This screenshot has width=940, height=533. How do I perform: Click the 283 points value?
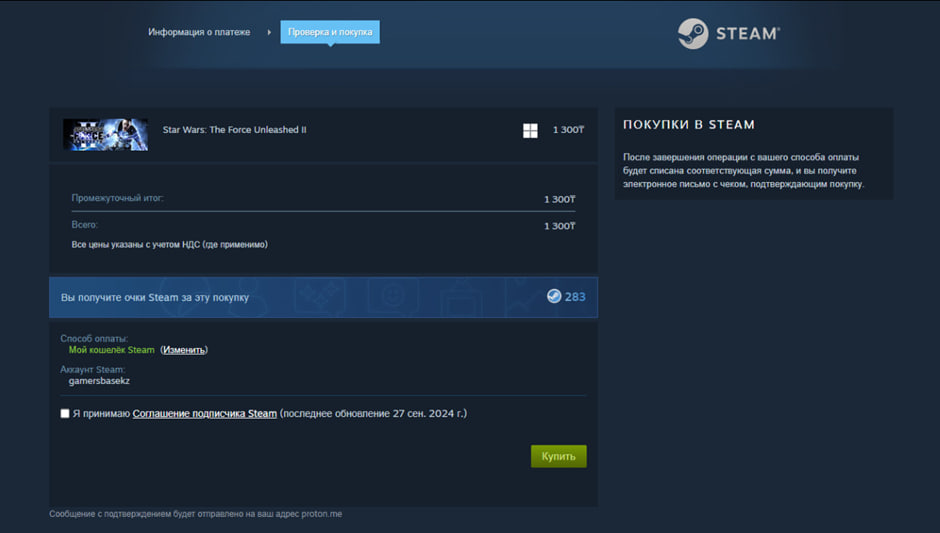click(575, 297)
